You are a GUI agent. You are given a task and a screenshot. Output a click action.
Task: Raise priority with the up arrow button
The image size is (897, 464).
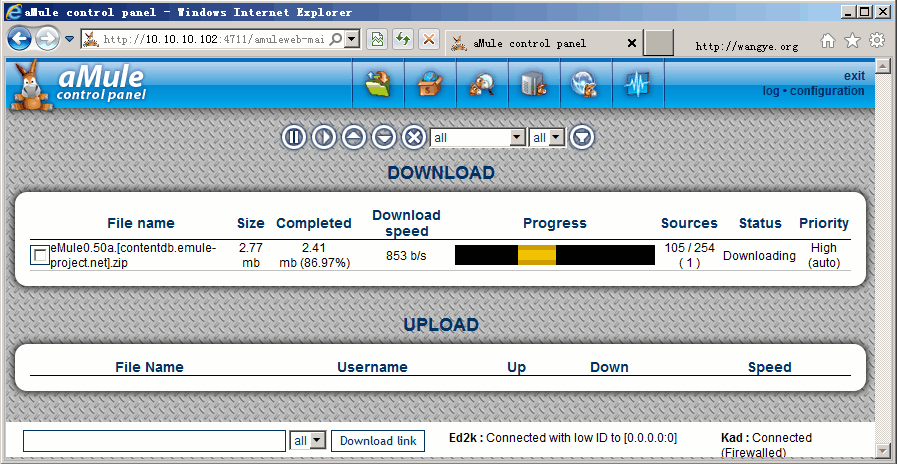click(x=354, y=138)
